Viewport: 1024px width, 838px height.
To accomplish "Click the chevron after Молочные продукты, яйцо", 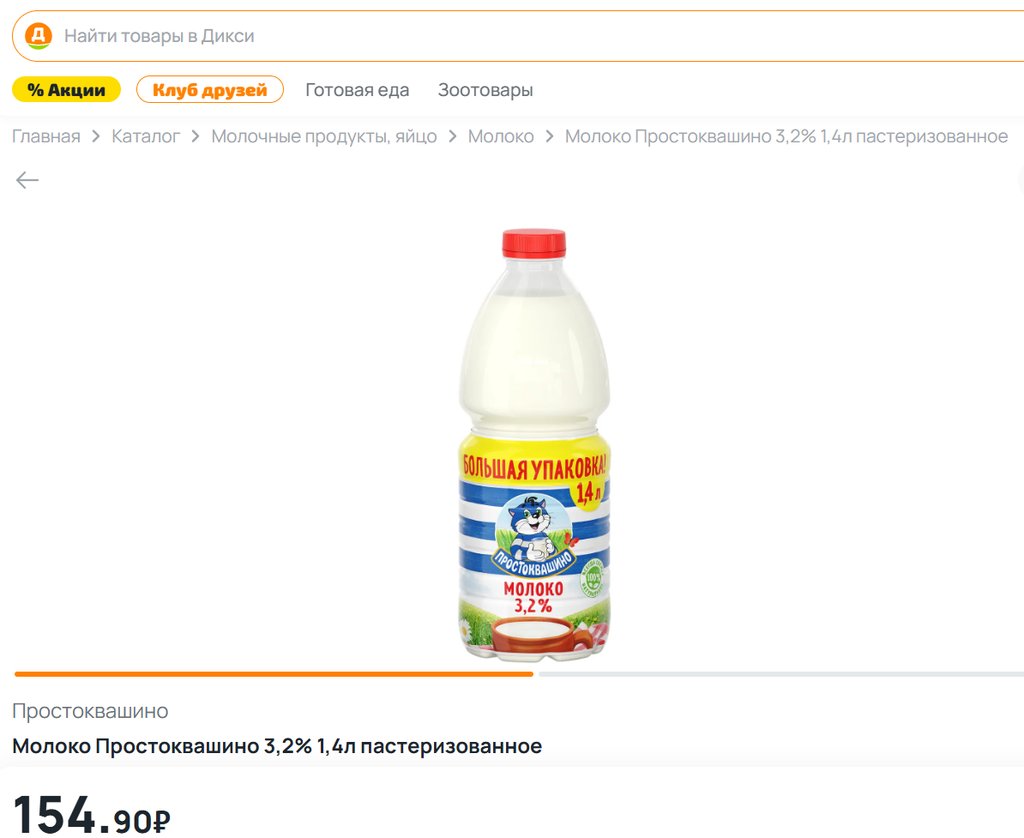I will (453, 137).
